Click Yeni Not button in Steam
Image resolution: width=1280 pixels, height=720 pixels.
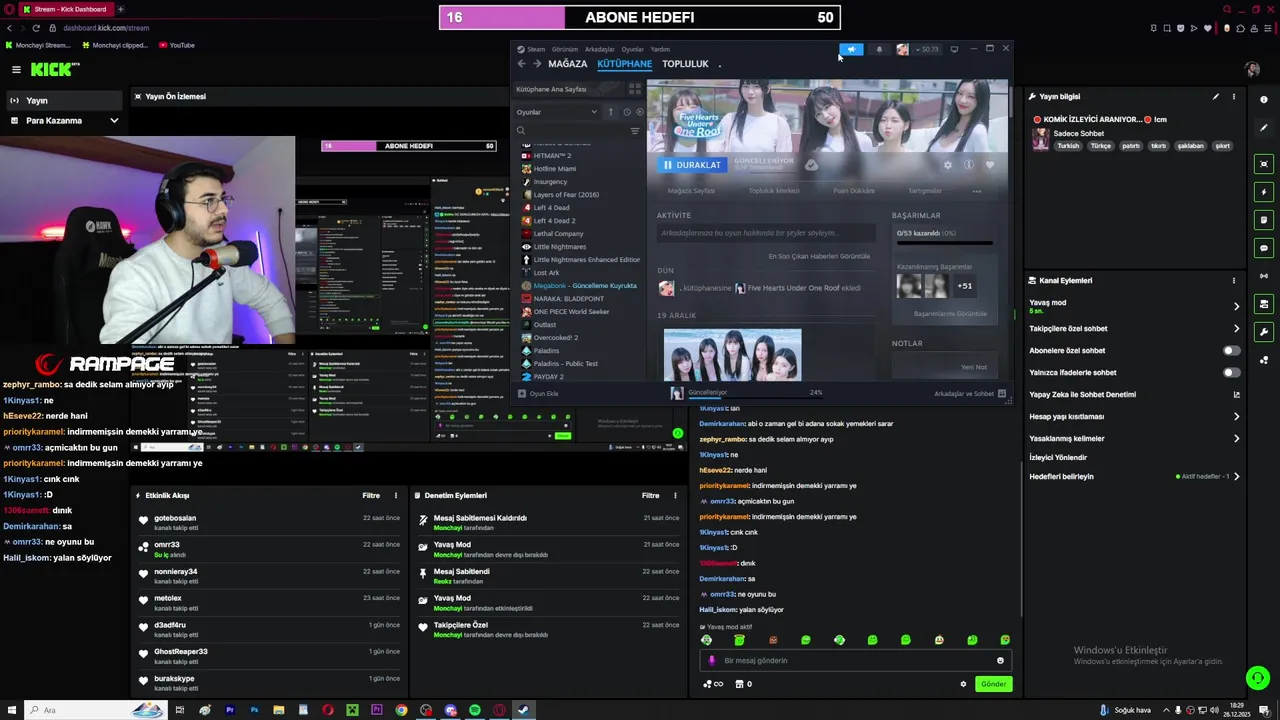973,367
